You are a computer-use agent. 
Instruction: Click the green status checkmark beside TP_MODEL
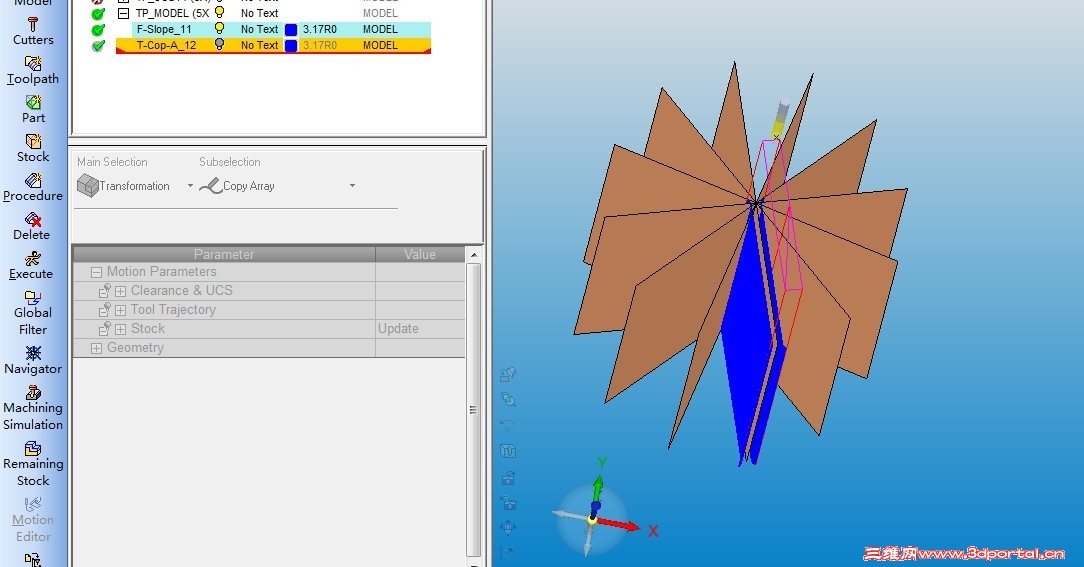click(x=98, y=13)
